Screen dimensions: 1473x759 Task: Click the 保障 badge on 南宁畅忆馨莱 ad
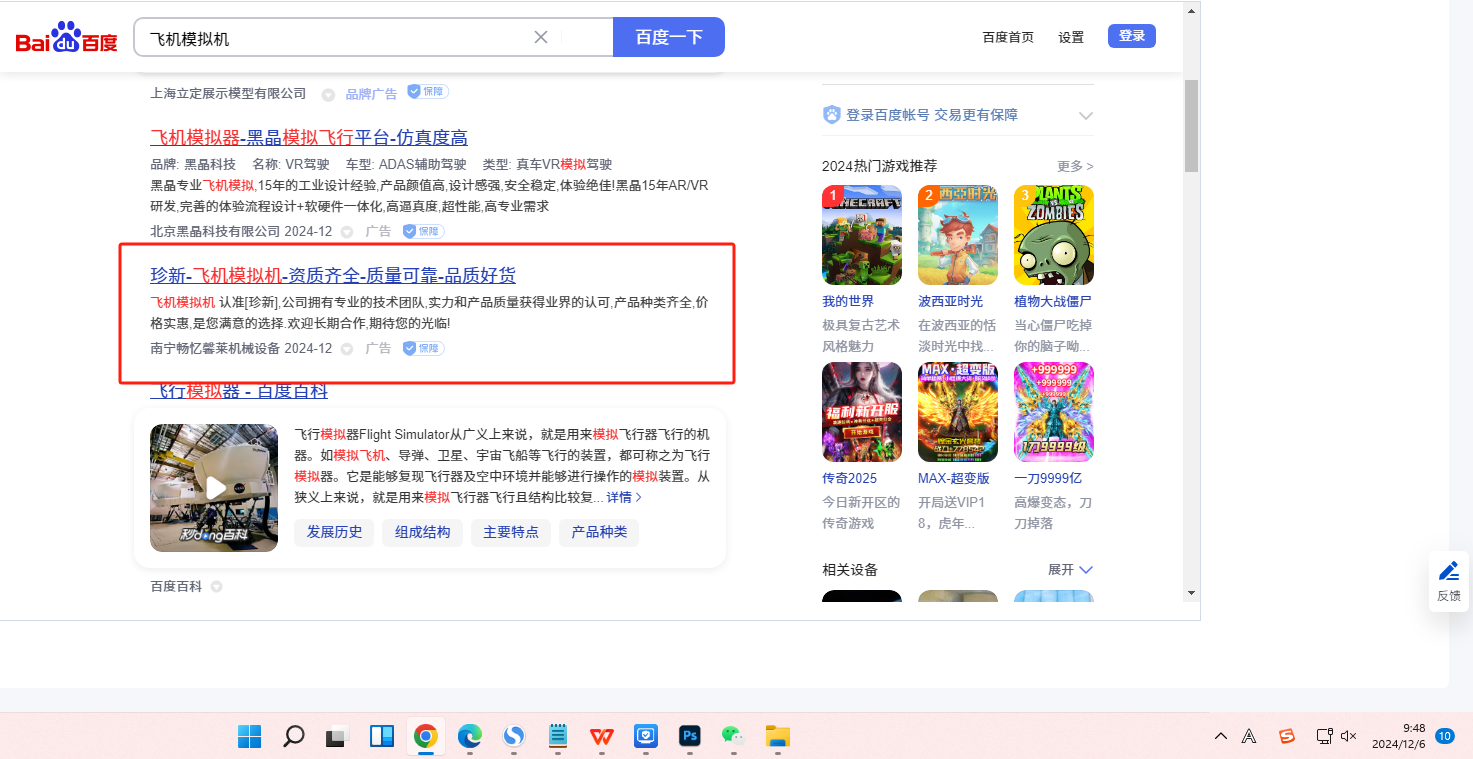[423, 349]
